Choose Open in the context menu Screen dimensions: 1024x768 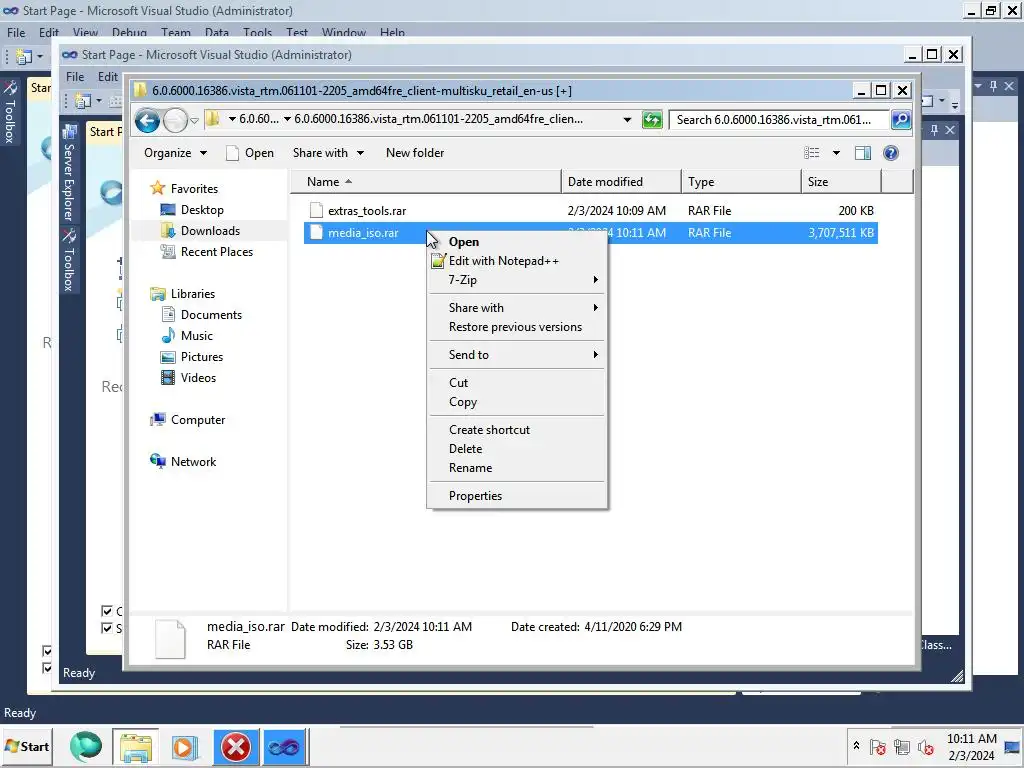516,242
